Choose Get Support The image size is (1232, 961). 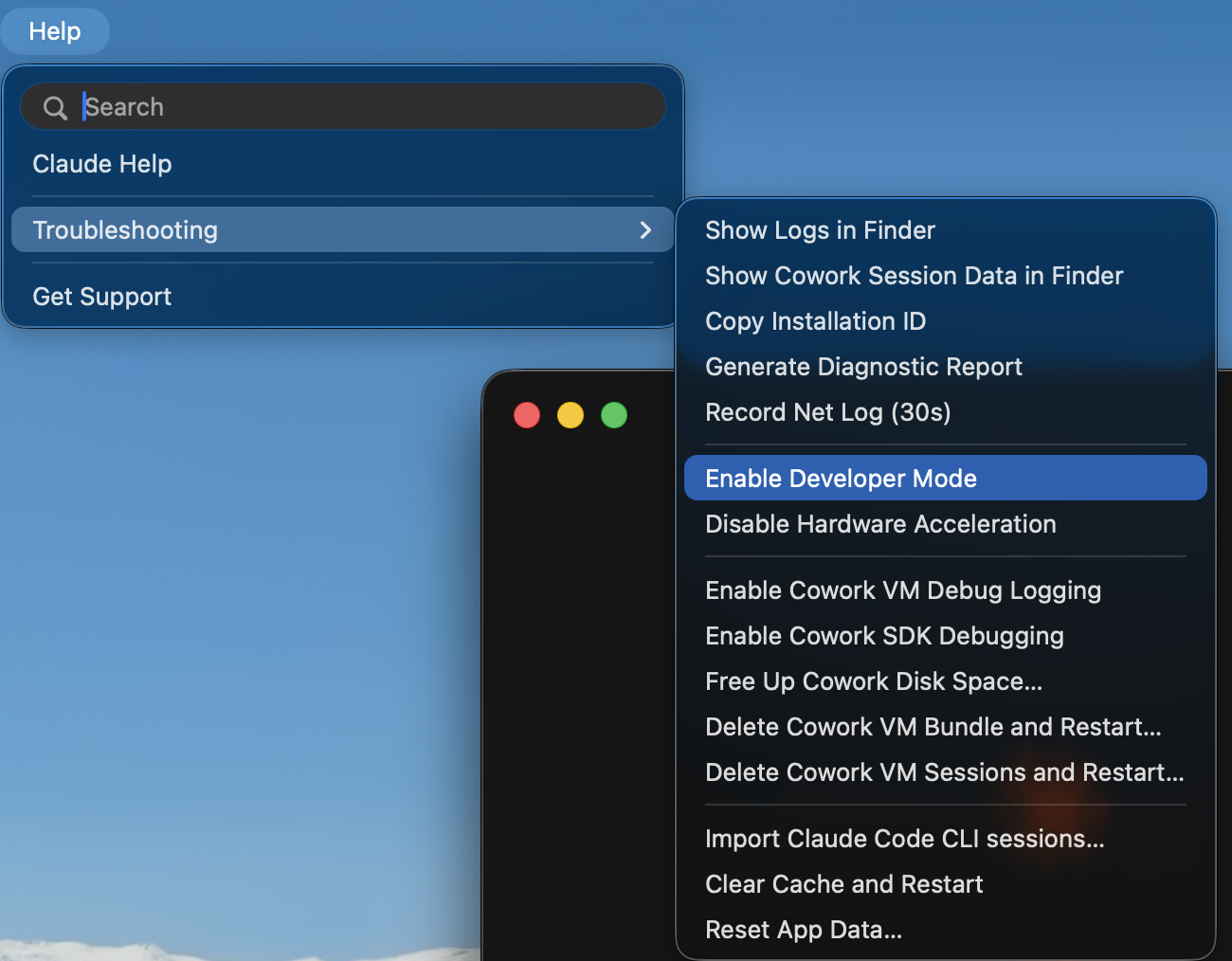(343, 297)
